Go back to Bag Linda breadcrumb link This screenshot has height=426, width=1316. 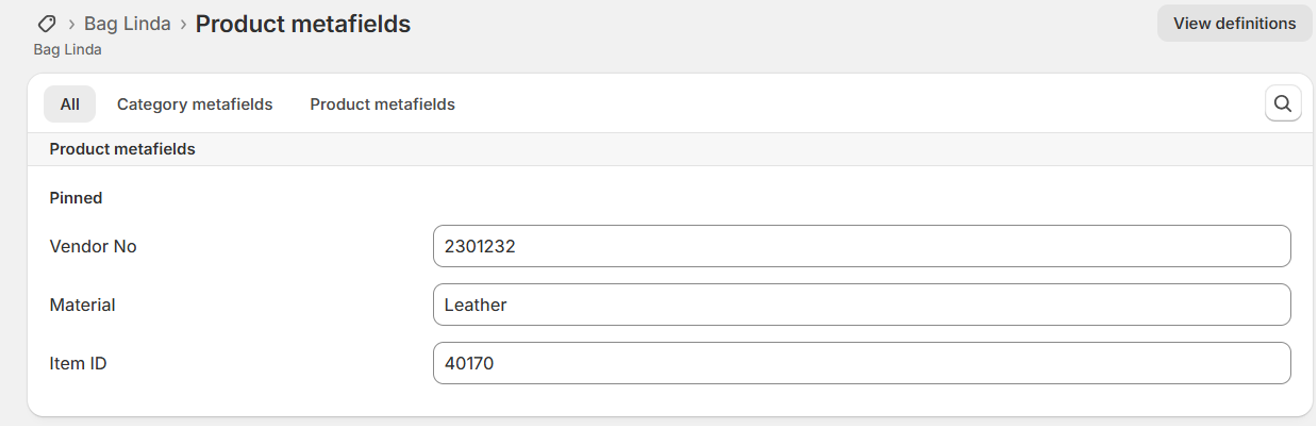pos(127,24)
